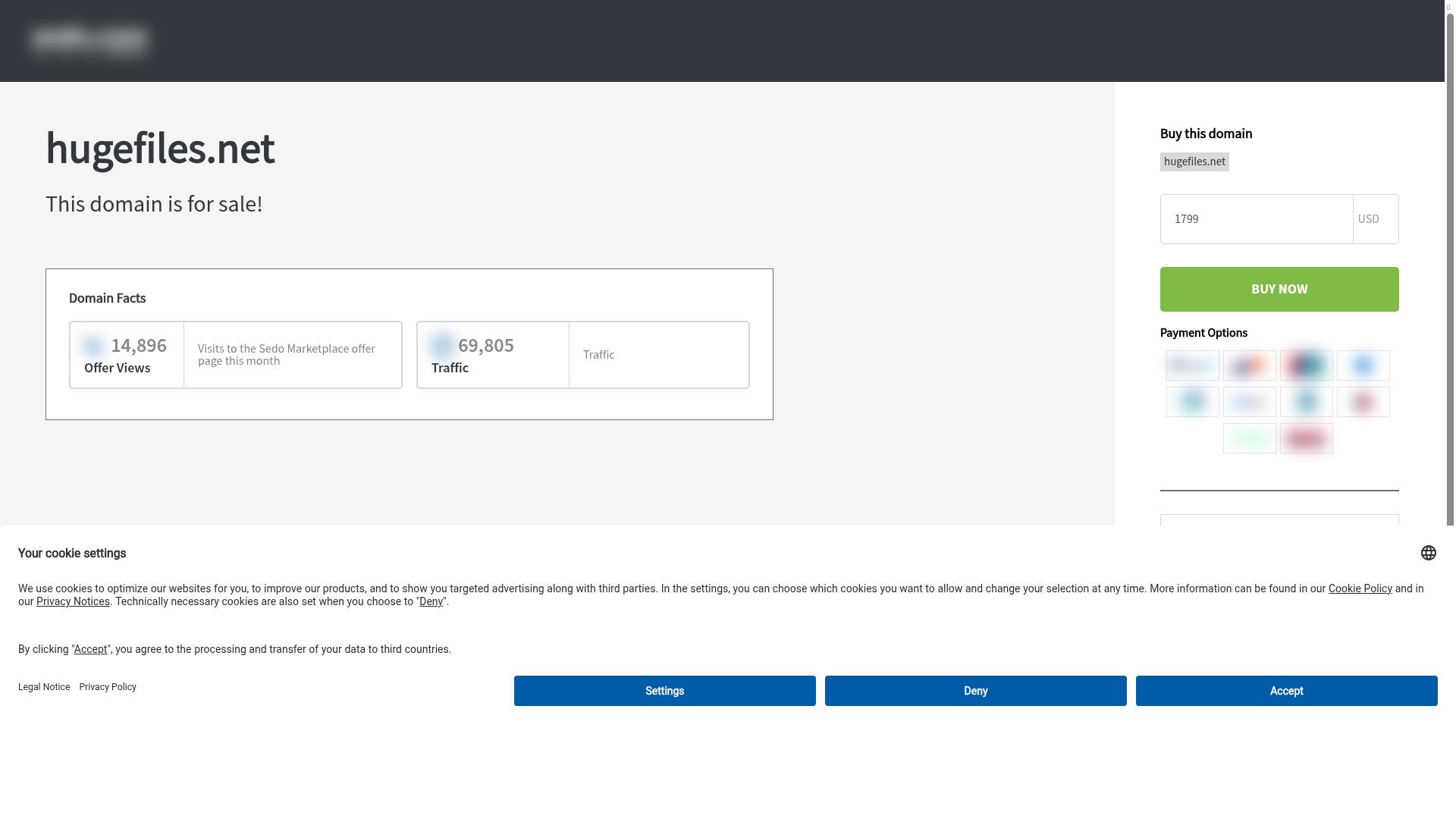Viewport: 1456px width, 819px height.
Task: Click the hugefiles.net domain name tag
Action: pos(1194,161)
